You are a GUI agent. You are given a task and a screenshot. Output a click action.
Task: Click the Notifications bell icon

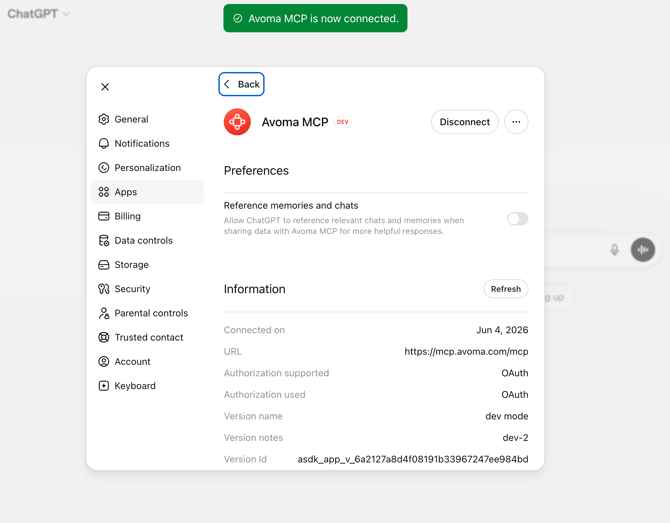[x=103, y=144]
